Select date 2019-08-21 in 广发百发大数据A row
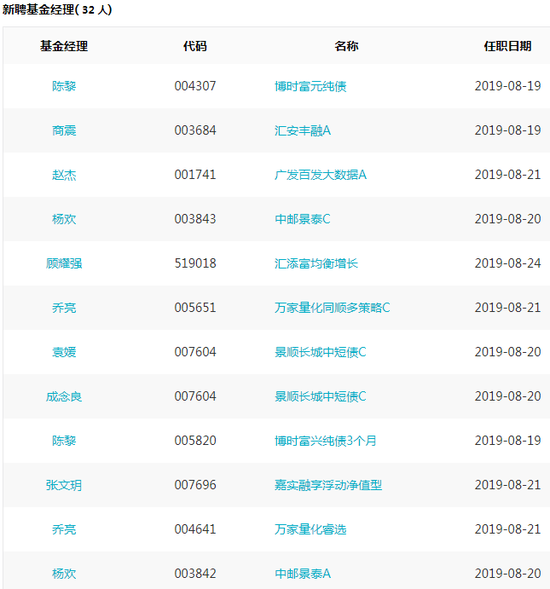The width and height of the screenshot is (550, 589). pyautogui.click(x=508, y=175)
